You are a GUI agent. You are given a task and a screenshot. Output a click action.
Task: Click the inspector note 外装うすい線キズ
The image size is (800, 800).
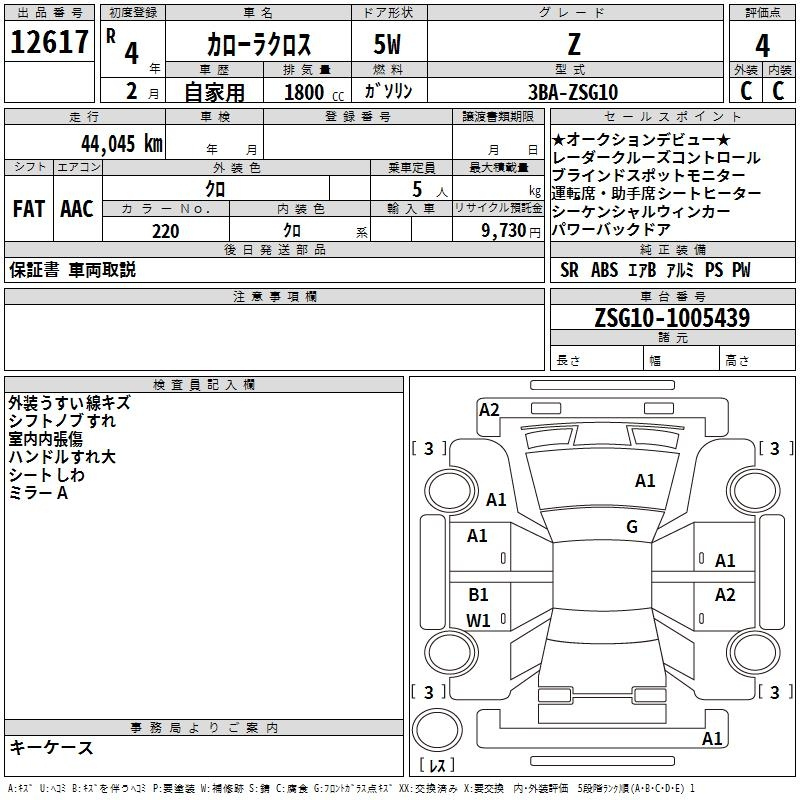[69, 403]
